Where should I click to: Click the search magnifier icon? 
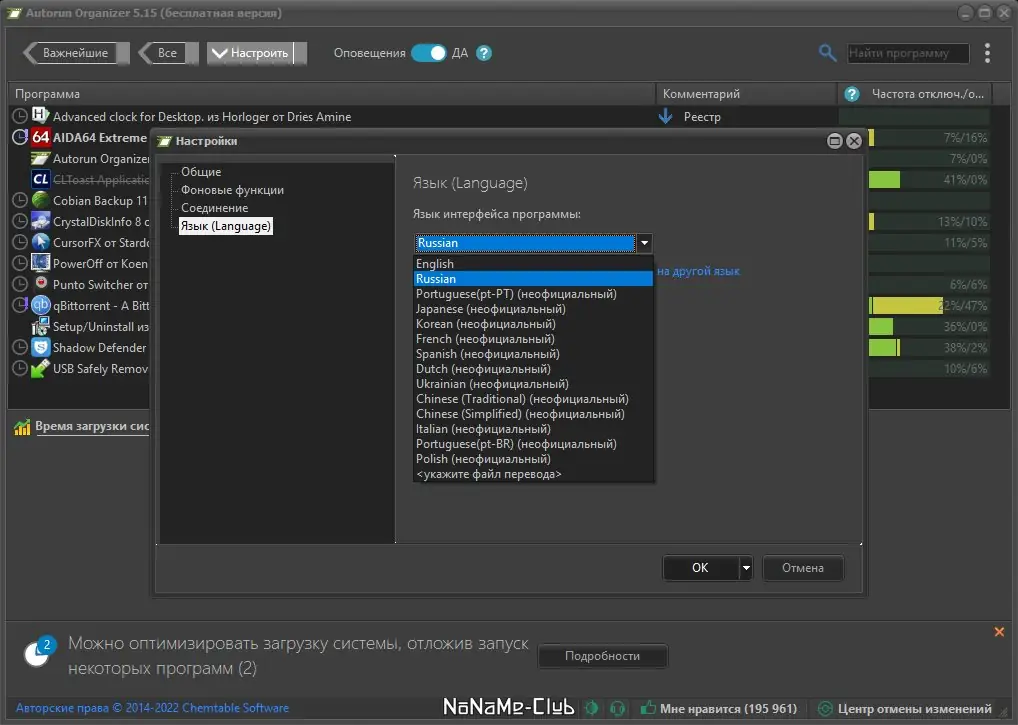click(x=827, y=53)
